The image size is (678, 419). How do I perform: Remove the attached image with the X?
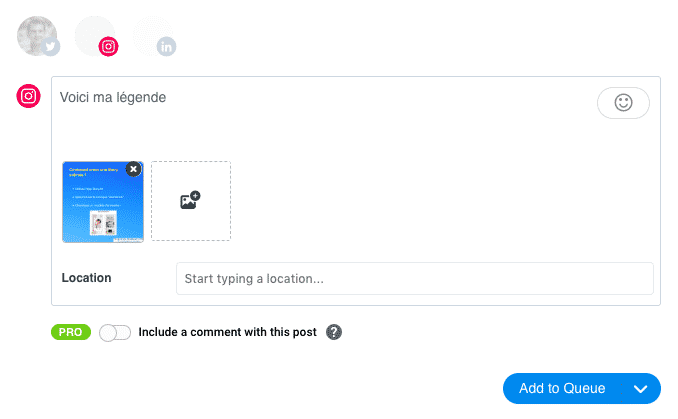(134, 170)
